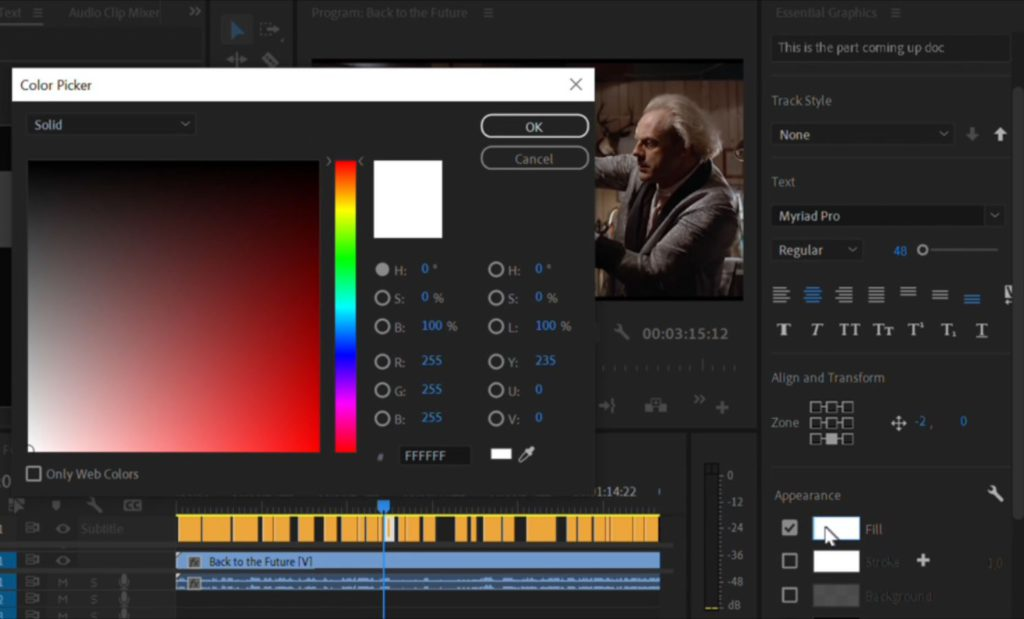The width and height of the screenshot is (1024, 619).
Task: Apply faux italic text style
Action: 816,330
